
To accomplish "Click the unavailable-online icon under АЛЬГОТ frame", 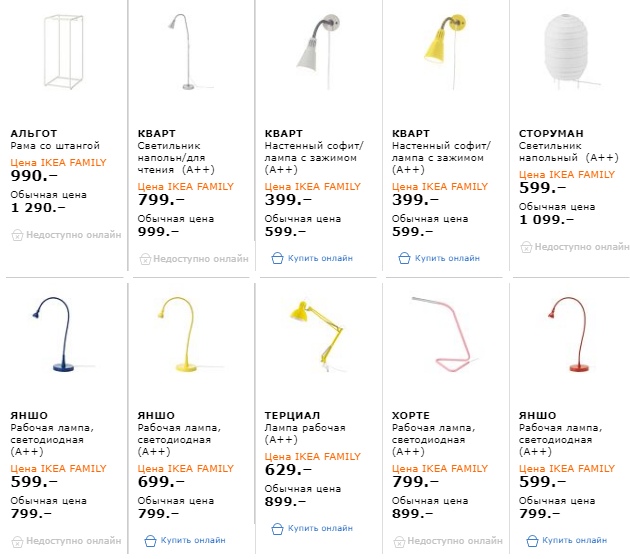I will [17, 235].
